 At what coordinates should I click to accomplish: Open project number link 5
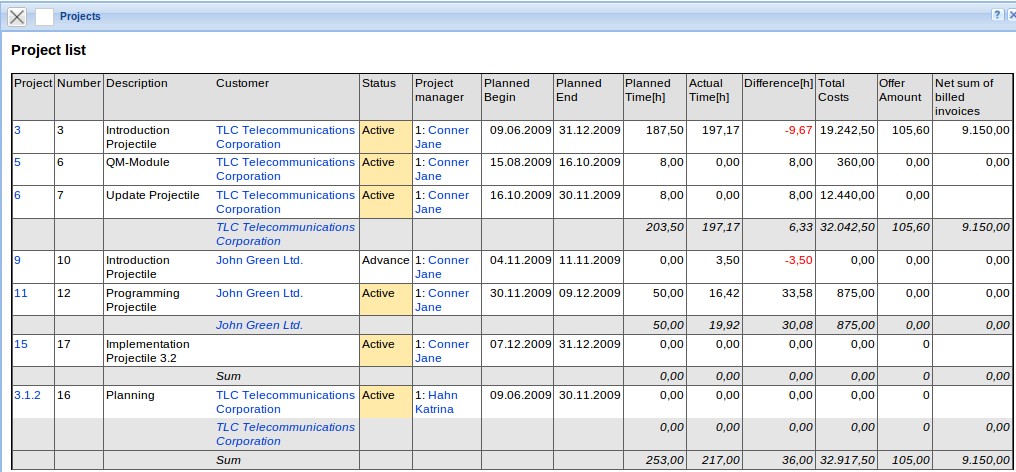[17, 162]
